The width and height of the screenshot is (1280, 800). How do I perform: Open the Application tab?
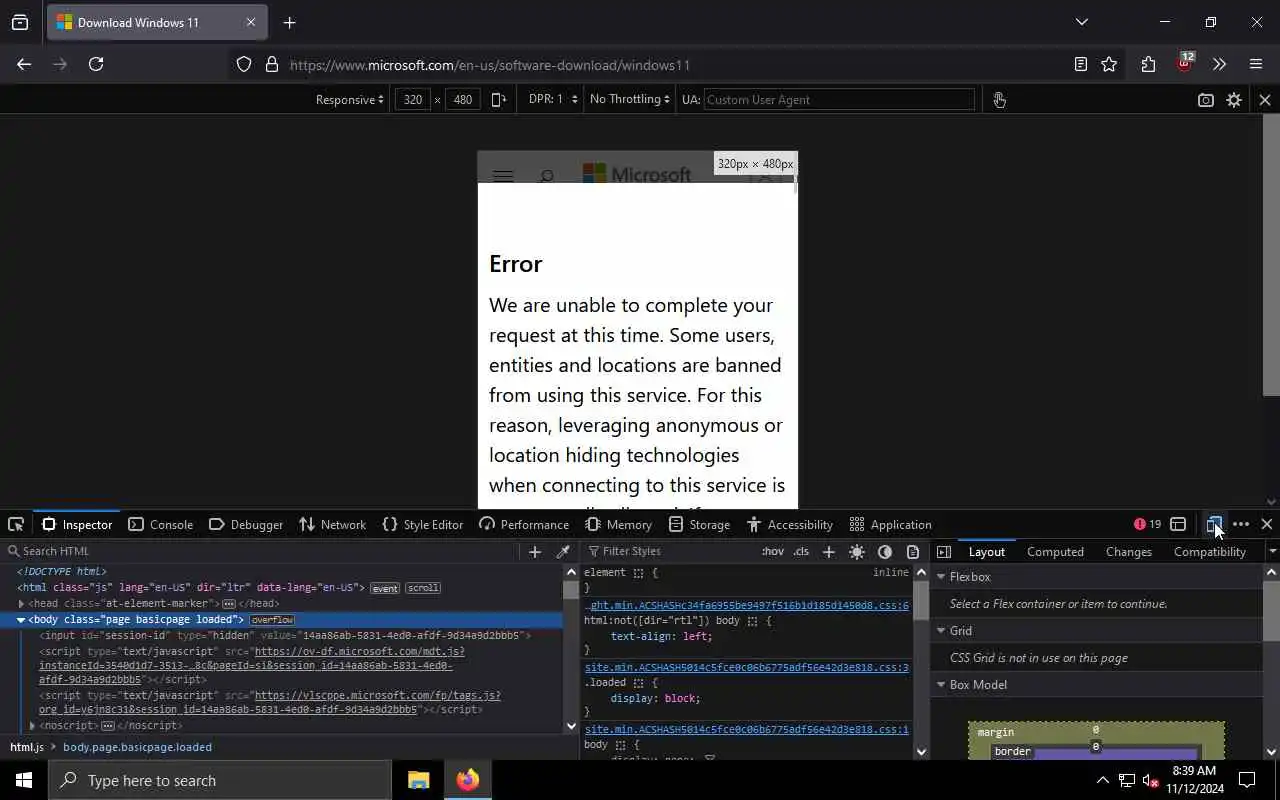pyautogui.click(x=890, y=524)
